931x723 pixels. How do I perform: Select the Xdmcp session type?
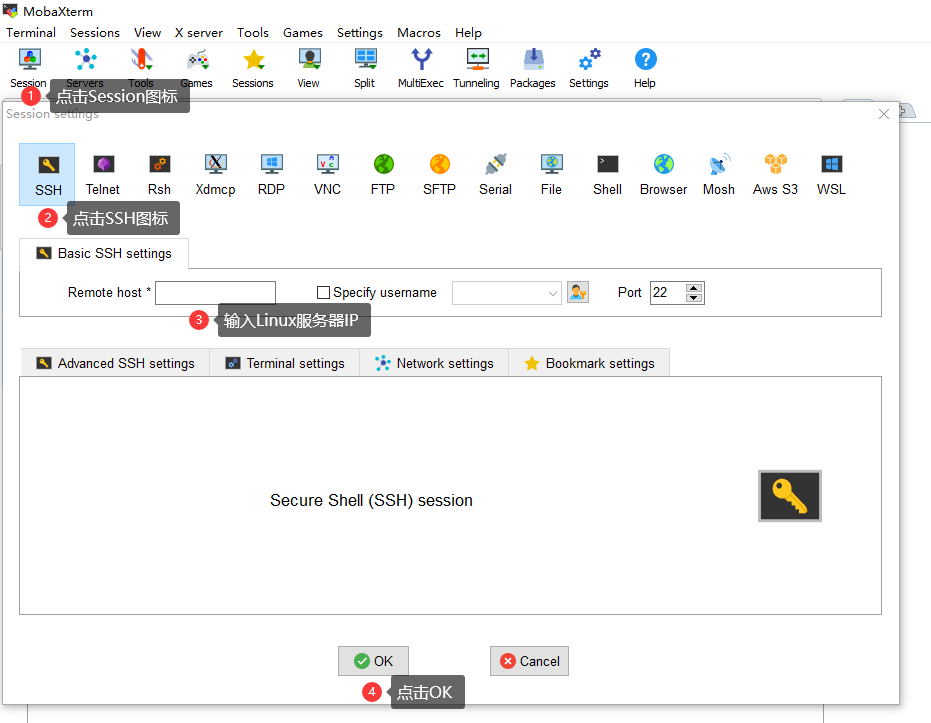click(216, 175)
